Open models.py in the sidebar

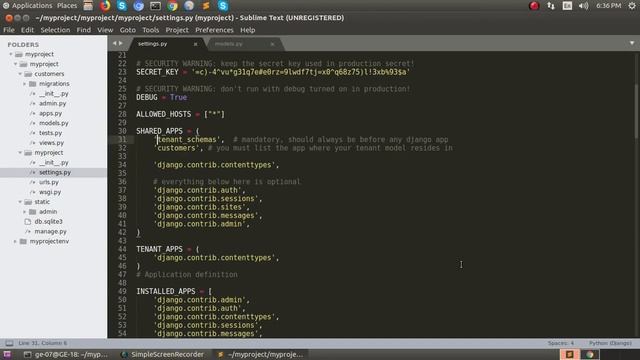(53, 123)
